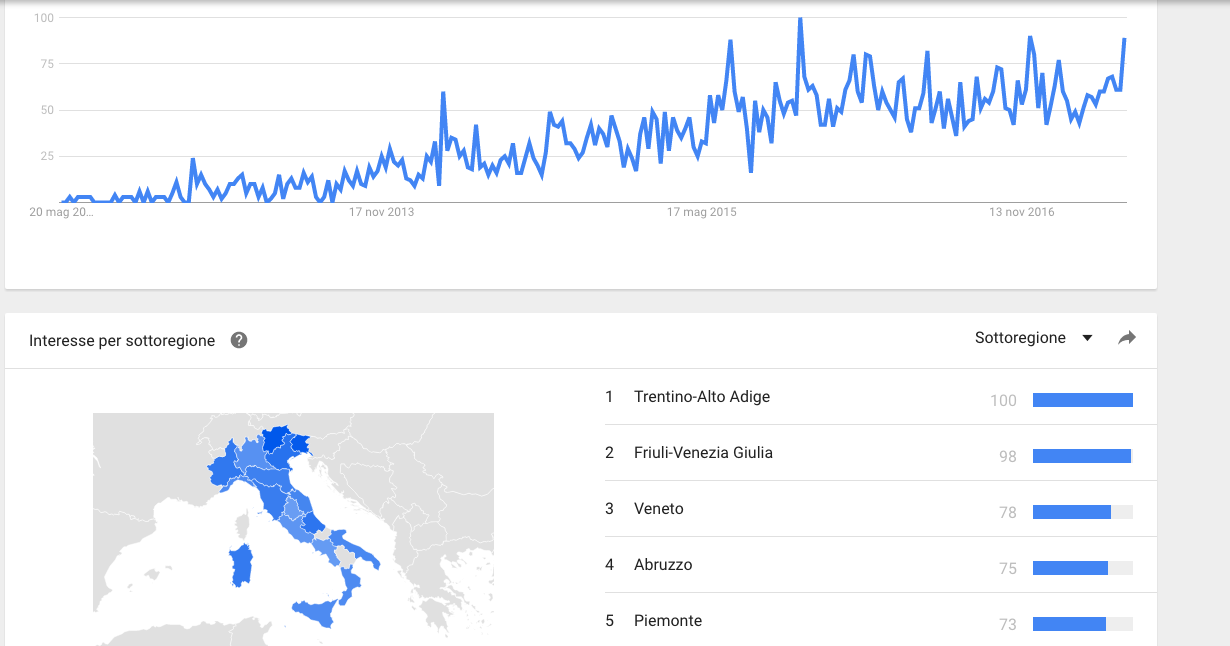
Task: Share the subregion interest card
Action: click(x=1127, y=338)
